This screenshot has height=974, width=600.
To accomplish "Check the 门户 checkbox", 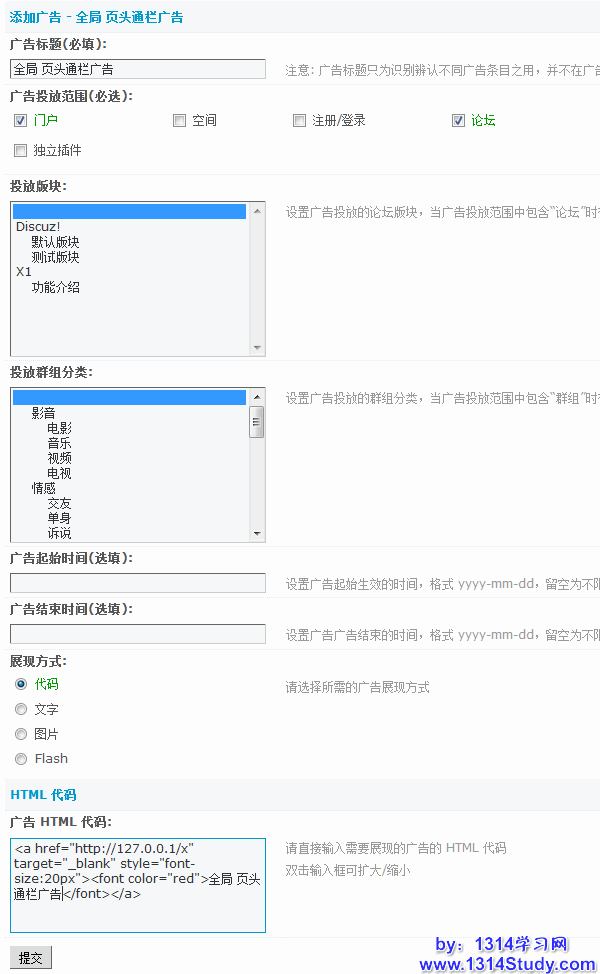I will tap(20, 121).
